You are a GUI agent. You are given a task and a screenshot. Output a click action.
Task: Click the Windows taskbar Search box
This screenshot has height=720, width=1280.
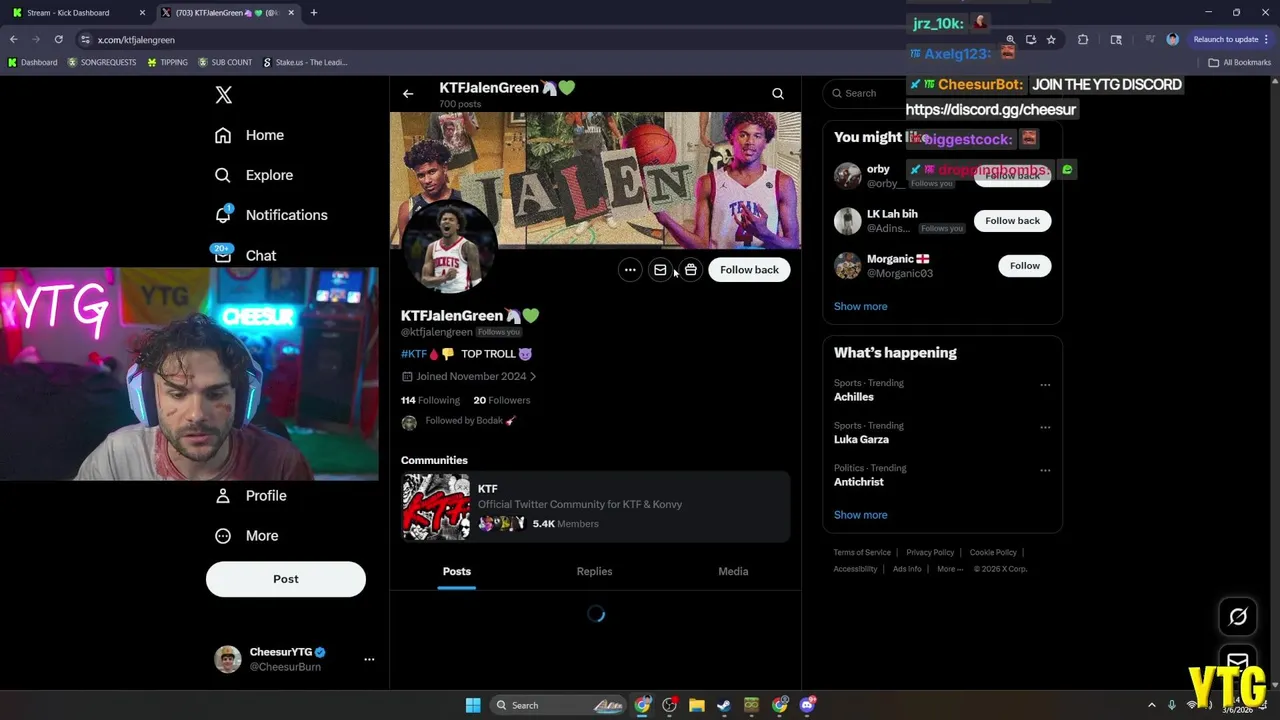560,706
